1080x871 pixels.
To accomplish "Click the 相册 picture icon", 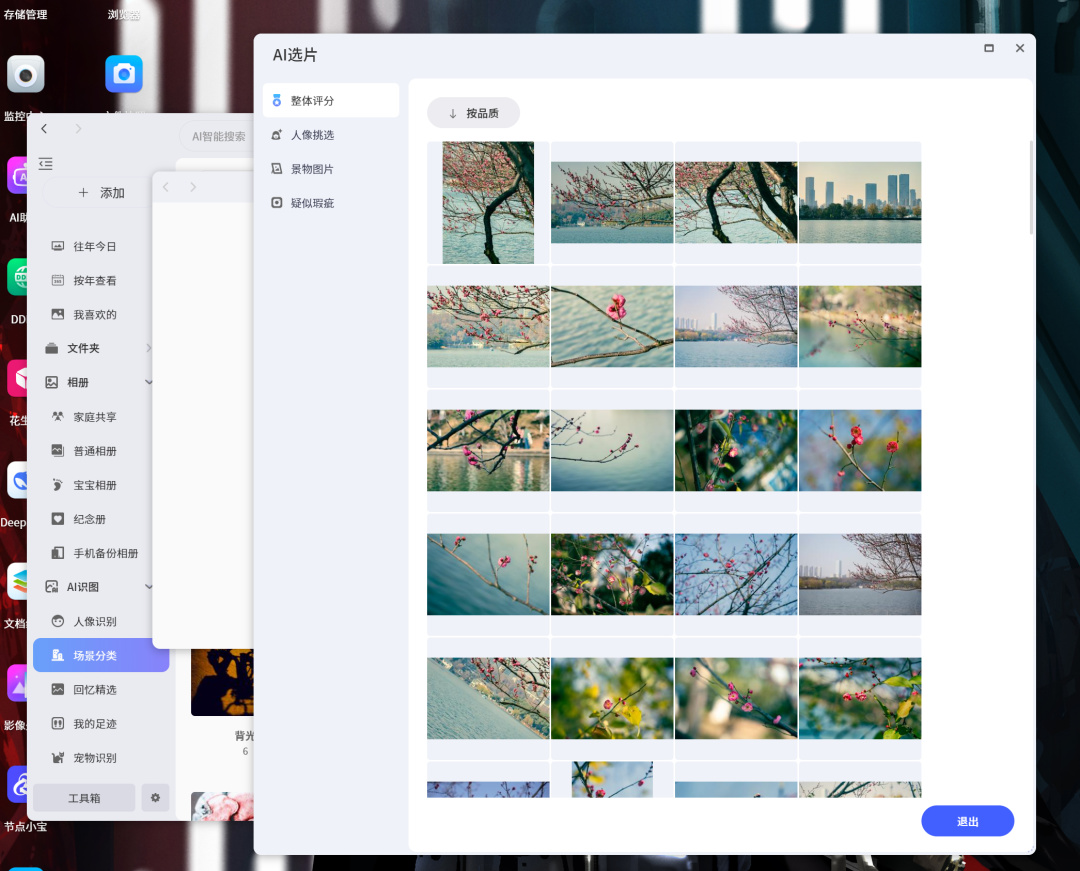I will point(52,382).
